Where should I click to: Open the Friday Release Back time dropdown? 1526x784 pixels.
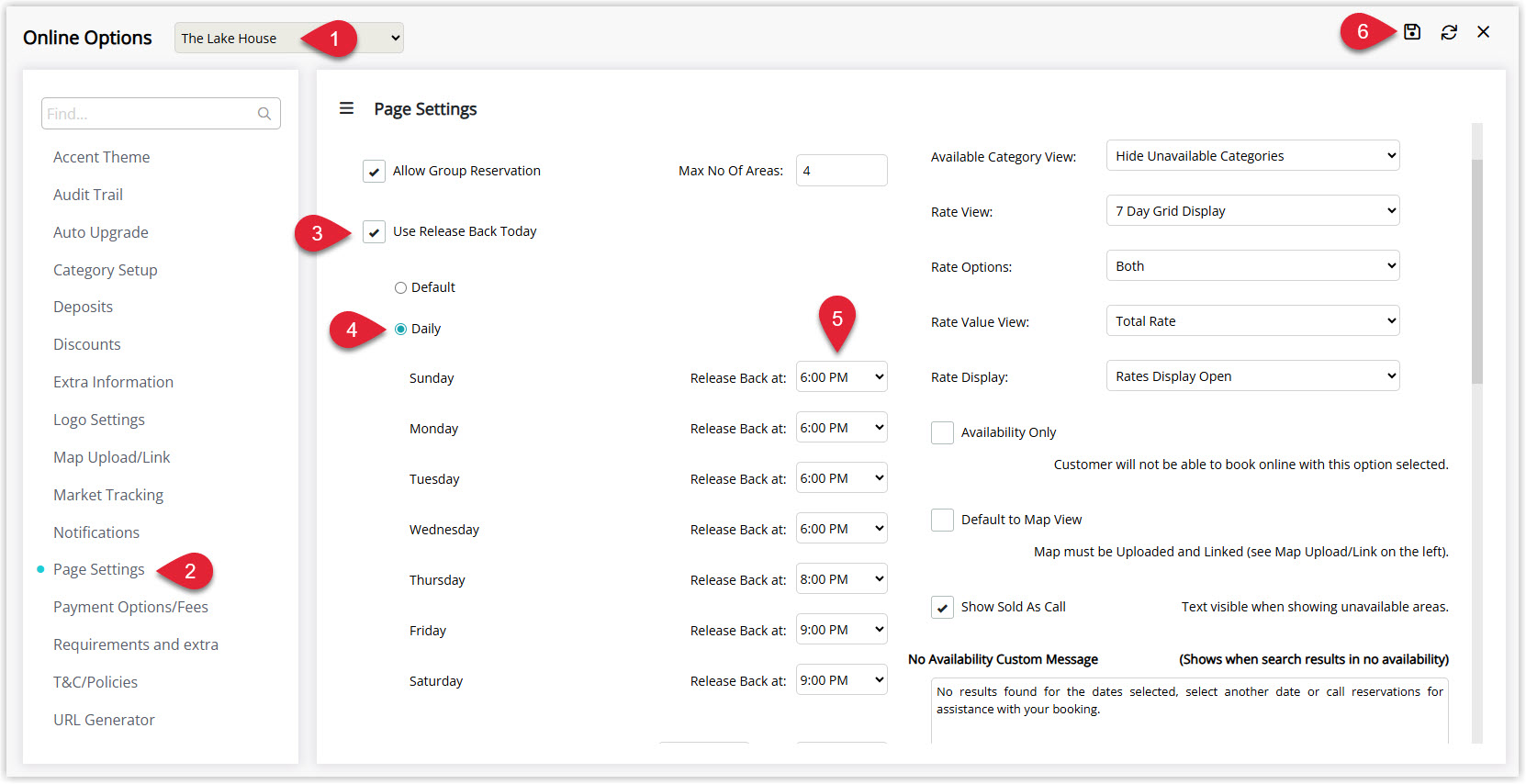pos(841,629)
